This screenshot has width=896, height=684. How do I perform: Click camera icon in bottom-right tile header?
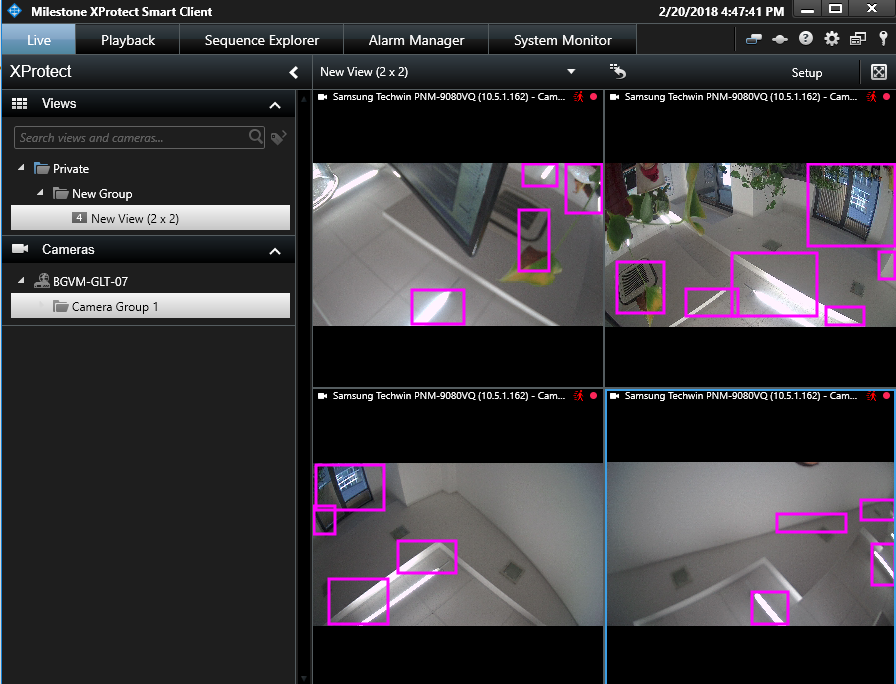point(614,396)
